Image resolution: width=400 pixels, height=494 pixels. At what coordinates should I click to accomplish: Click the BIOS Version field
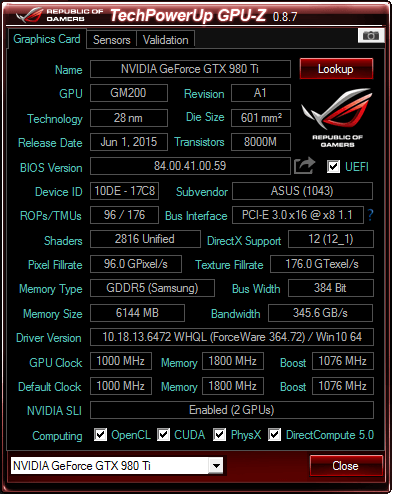coord(190,166)
